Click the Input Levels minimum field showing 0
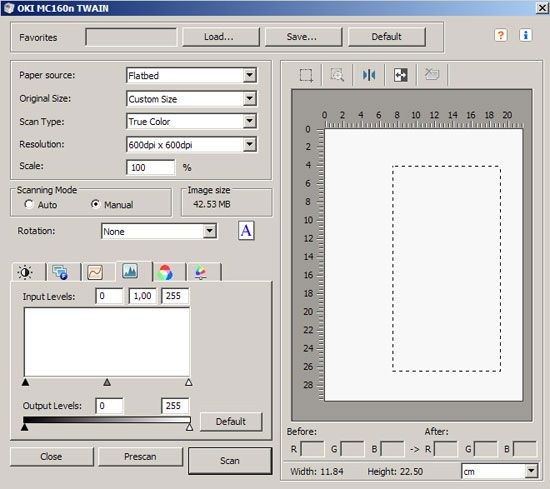The image size is (550, 489). [109, 296]
